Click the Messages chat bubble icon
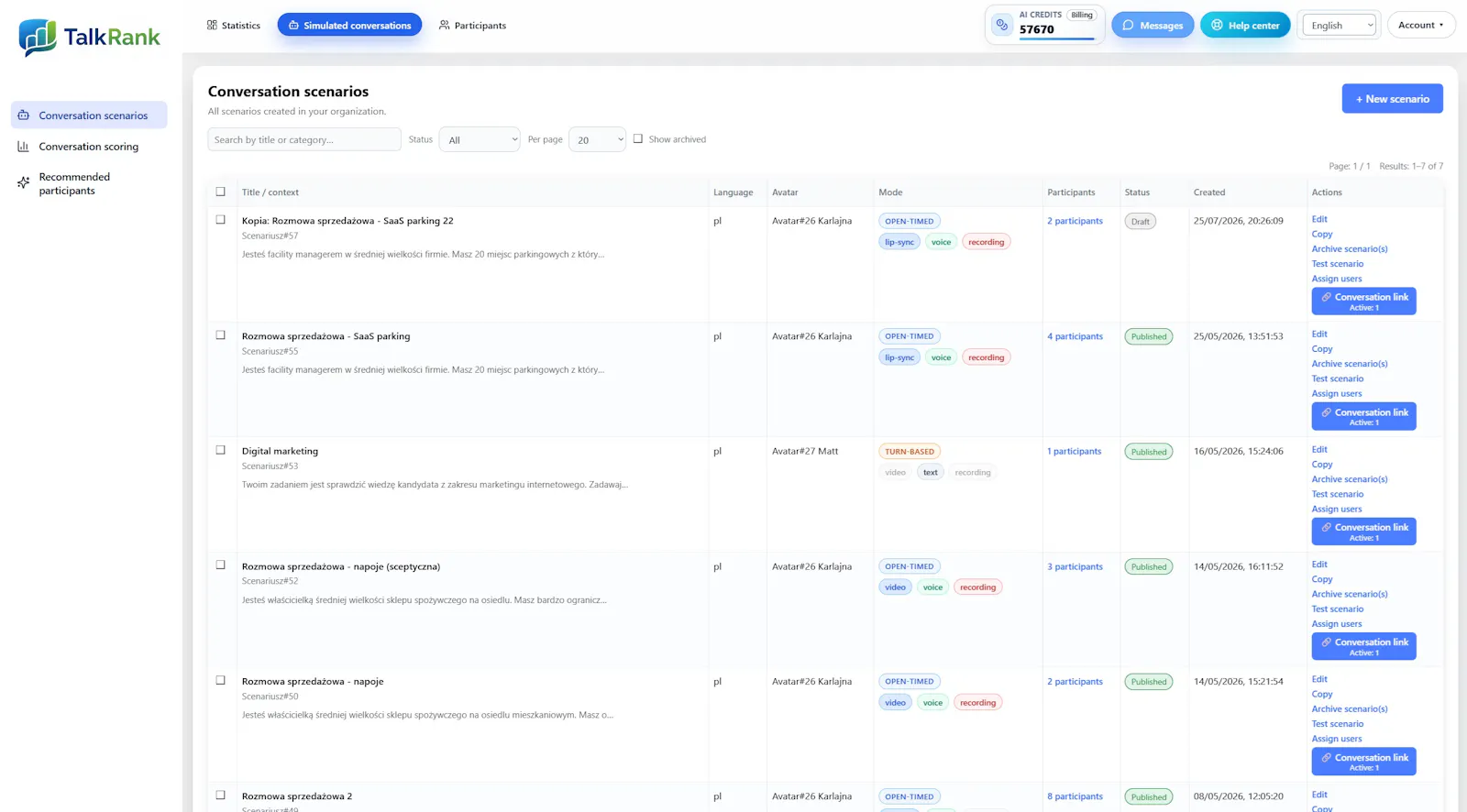Viewport: 1467px width, 812px height. click(x=1128, y=26)
